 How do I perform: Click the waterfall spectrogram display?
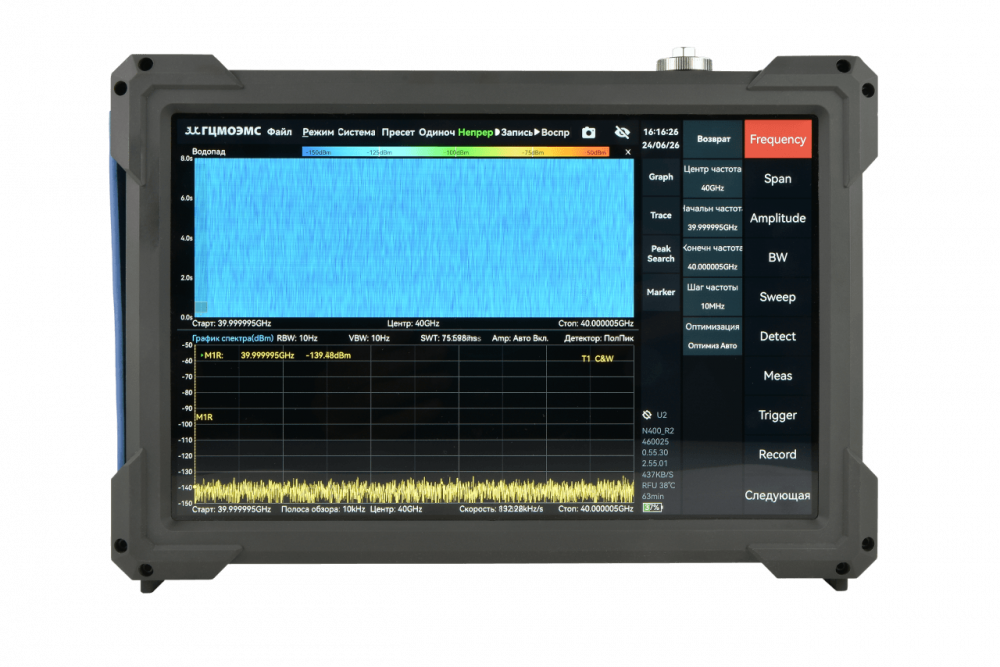click(x=414, y=237)
